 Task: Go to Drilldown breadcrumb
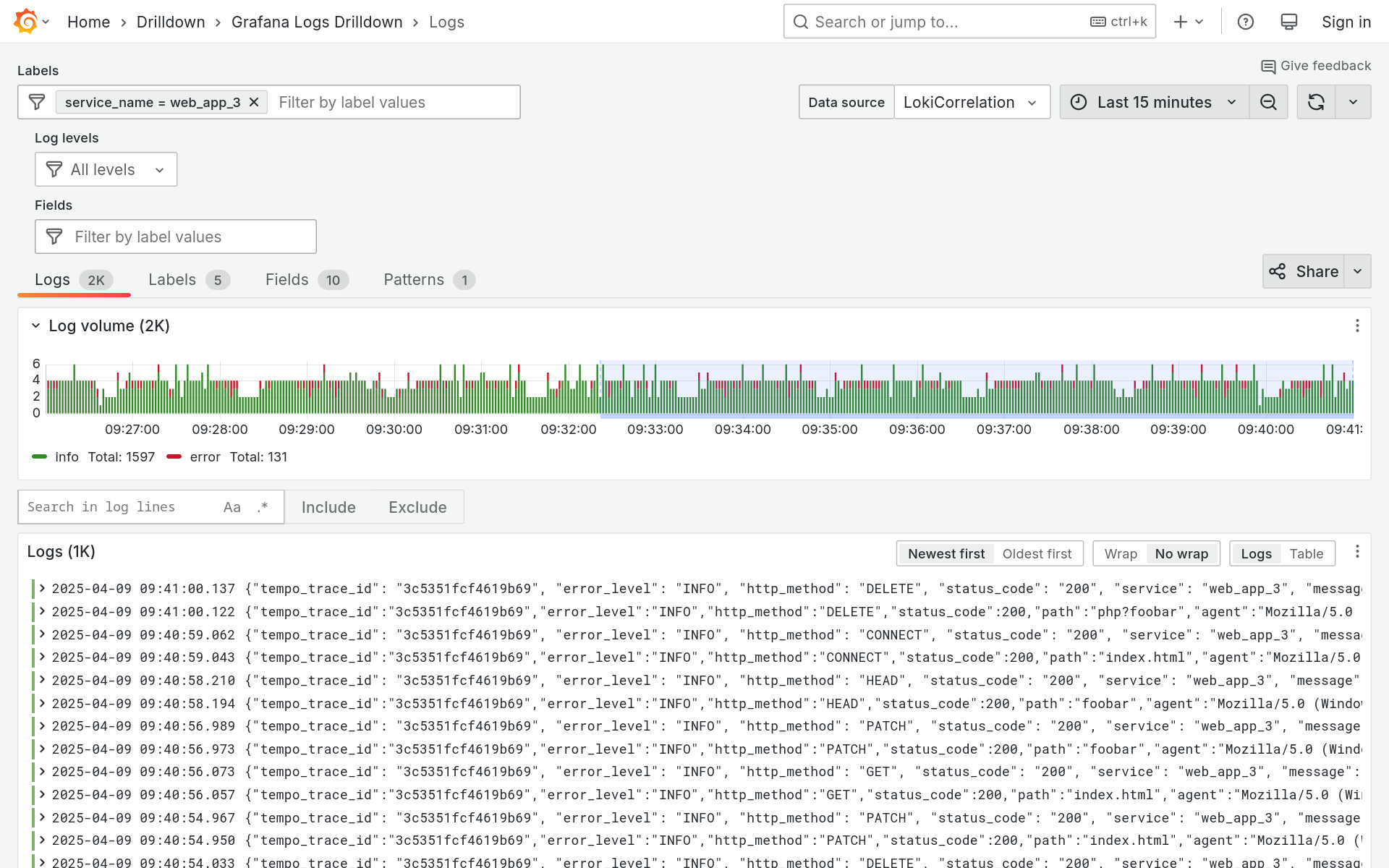click(x=171, y=22)
